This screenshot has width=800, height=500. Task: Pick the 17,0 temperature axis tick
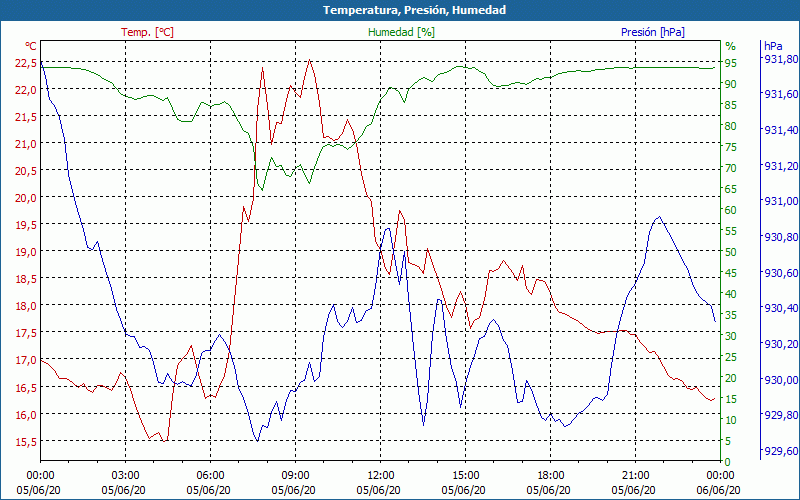(x=27, y=360)
